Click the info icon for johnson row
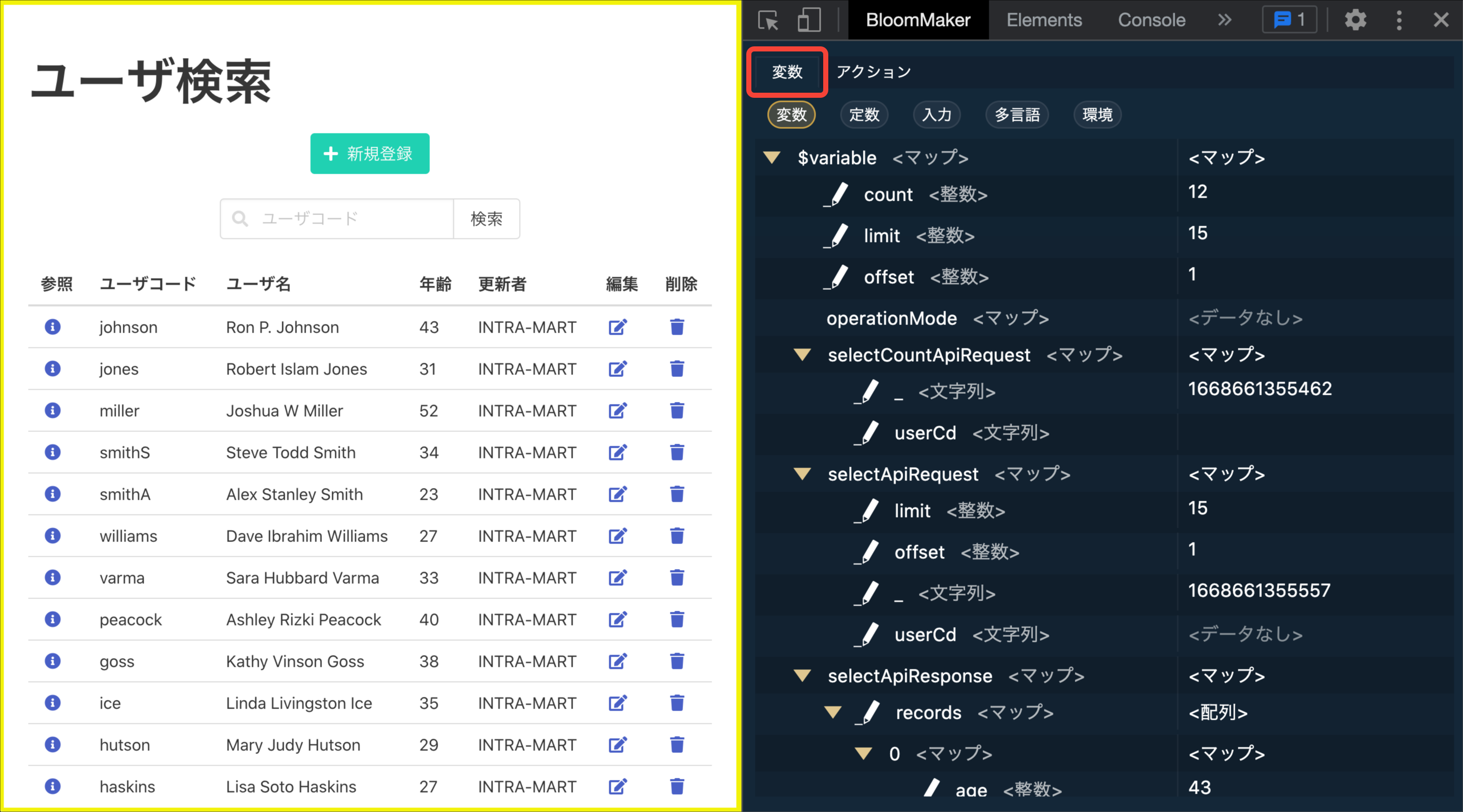1463x812 pixels. point(52,327)
